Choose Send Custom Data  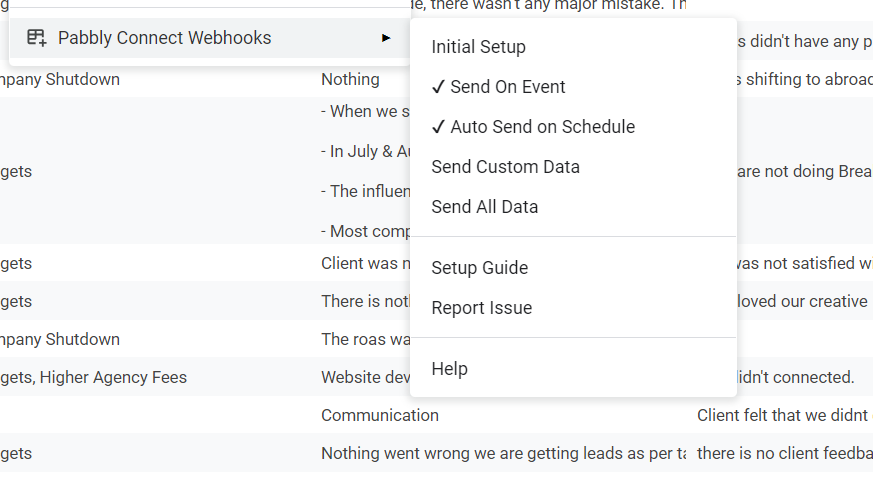tap(505, 167)
